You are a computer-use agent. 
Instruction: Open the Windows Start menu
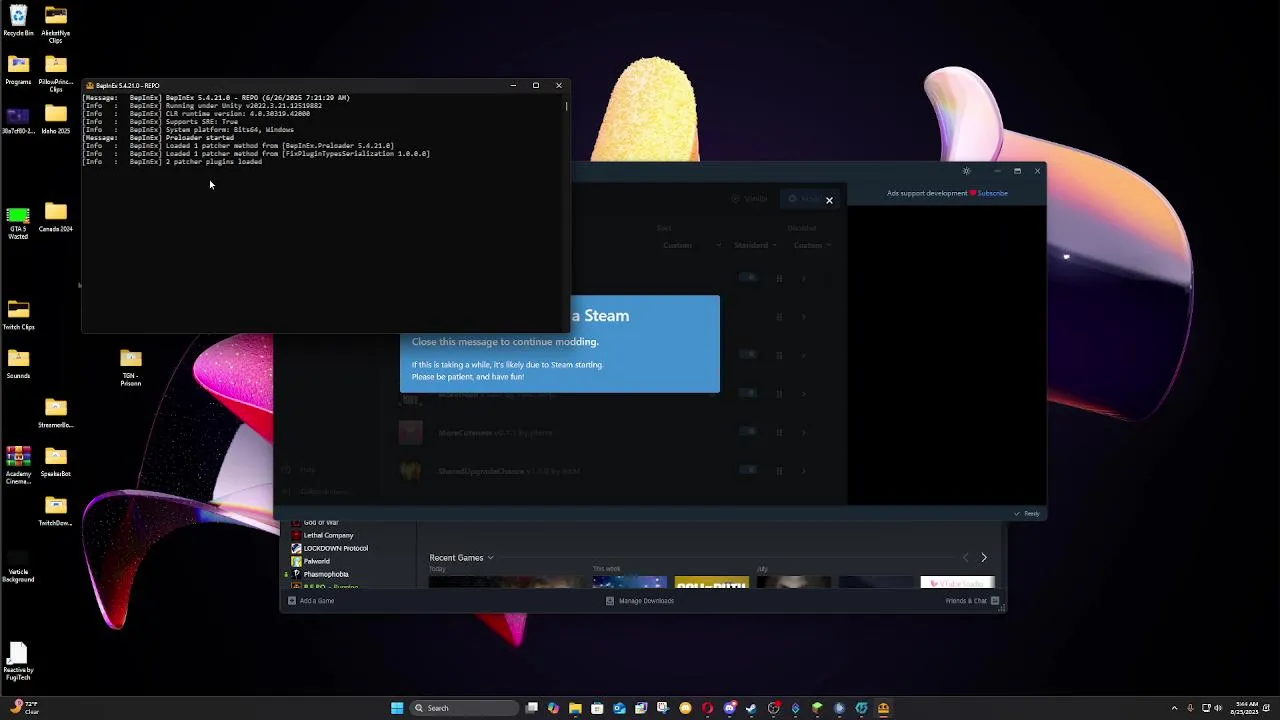pyautogui.click(x=397, y=708)
